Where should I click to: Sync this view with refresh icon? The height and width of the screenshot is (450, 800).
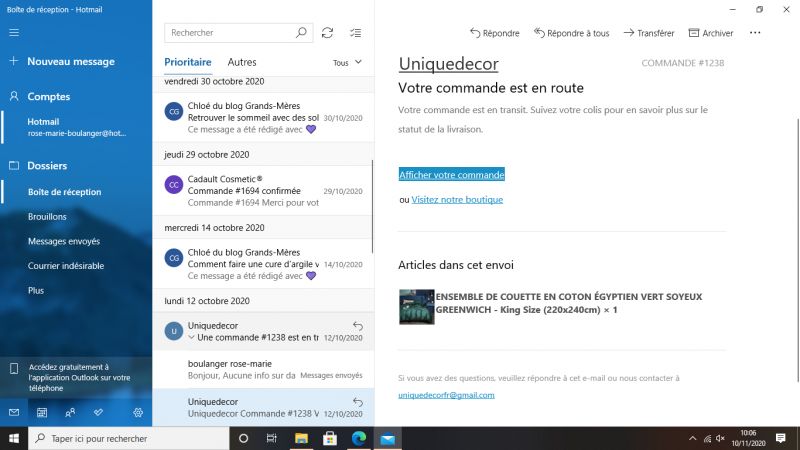coord(327,33)
